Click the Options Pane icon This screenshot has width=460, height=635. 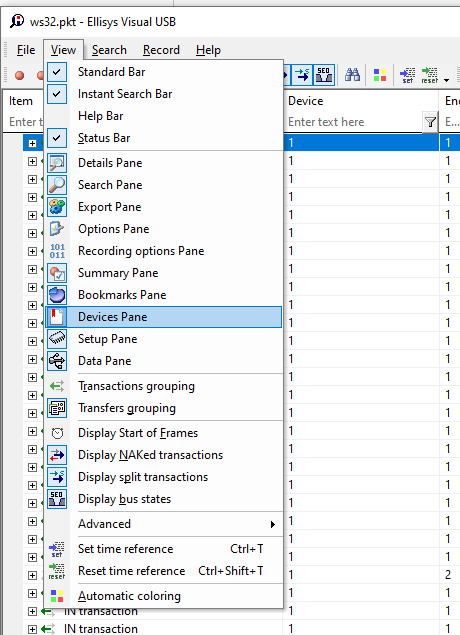click(x=57, y=229)
